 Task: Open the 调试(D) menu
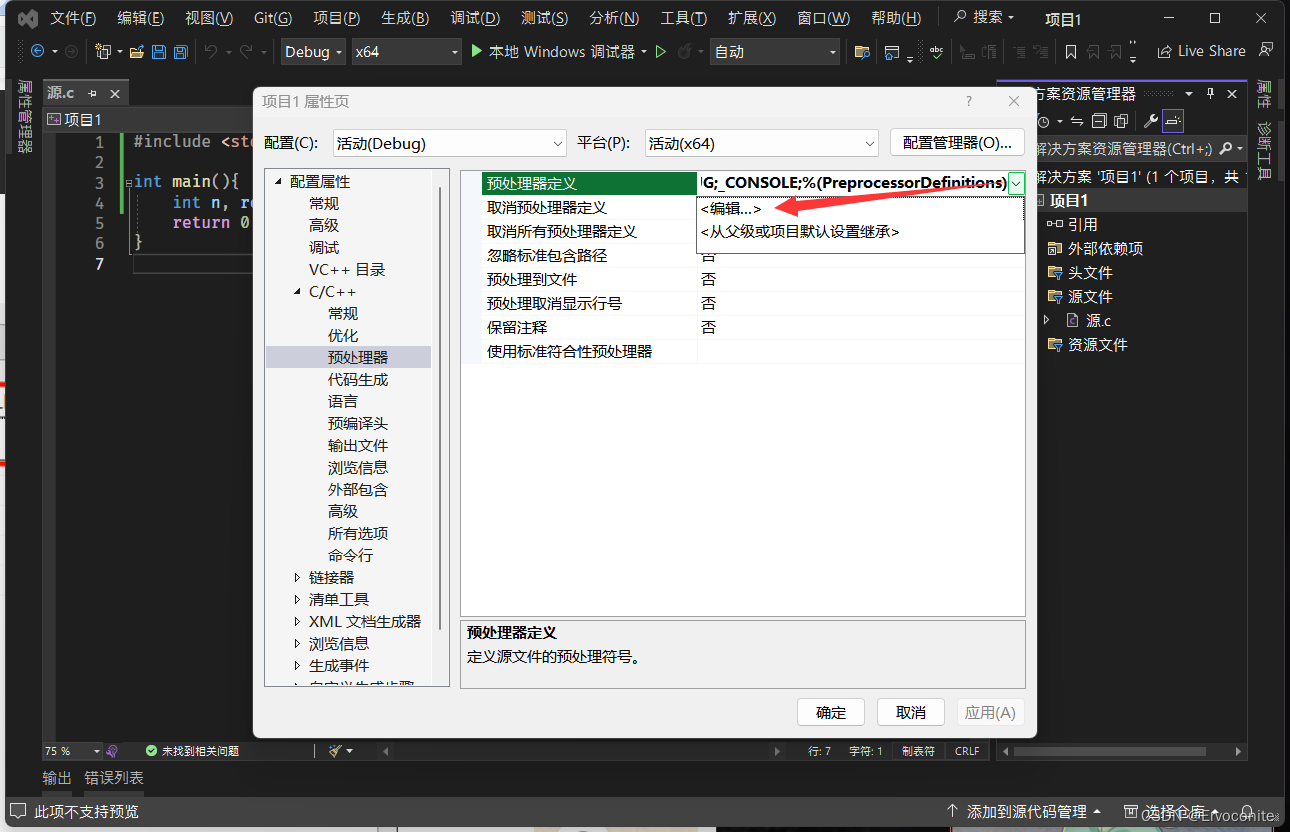475,18
